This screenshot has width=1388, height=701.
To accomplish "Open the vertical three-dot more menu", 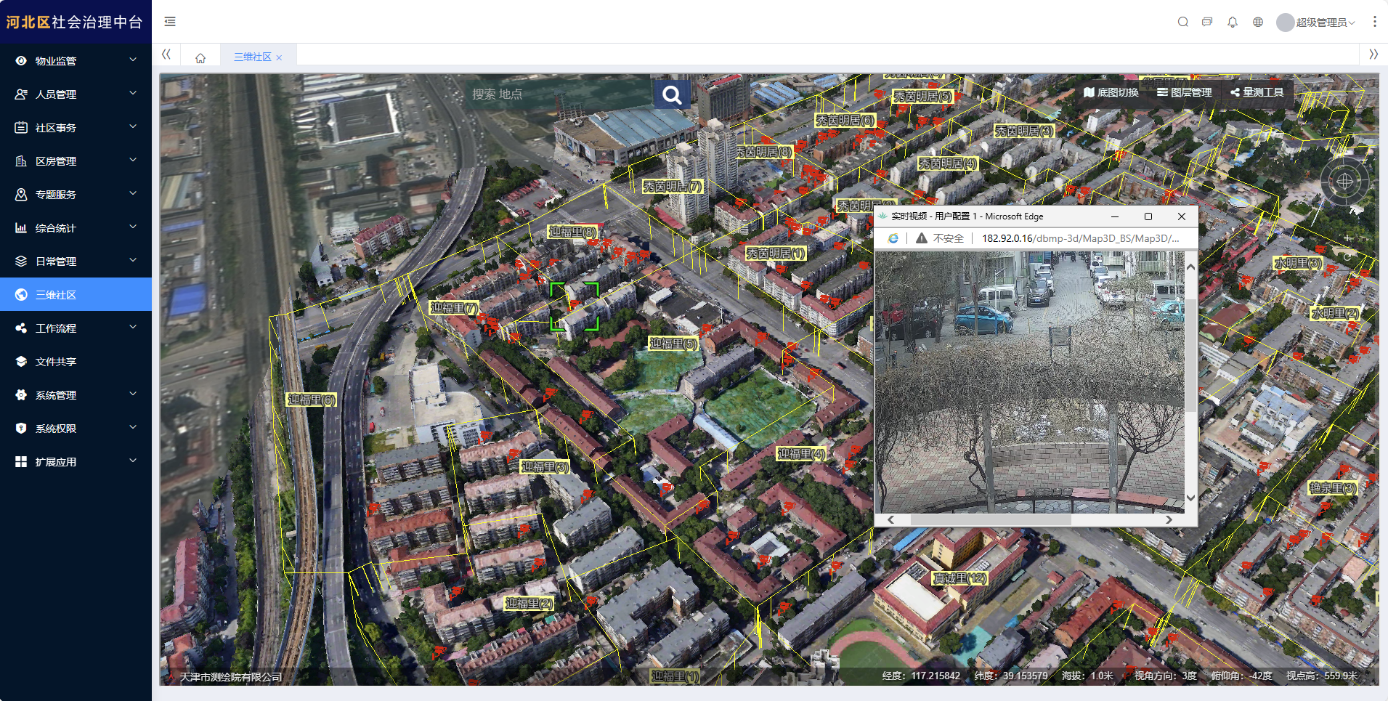I will click(x=1374, y=22).
